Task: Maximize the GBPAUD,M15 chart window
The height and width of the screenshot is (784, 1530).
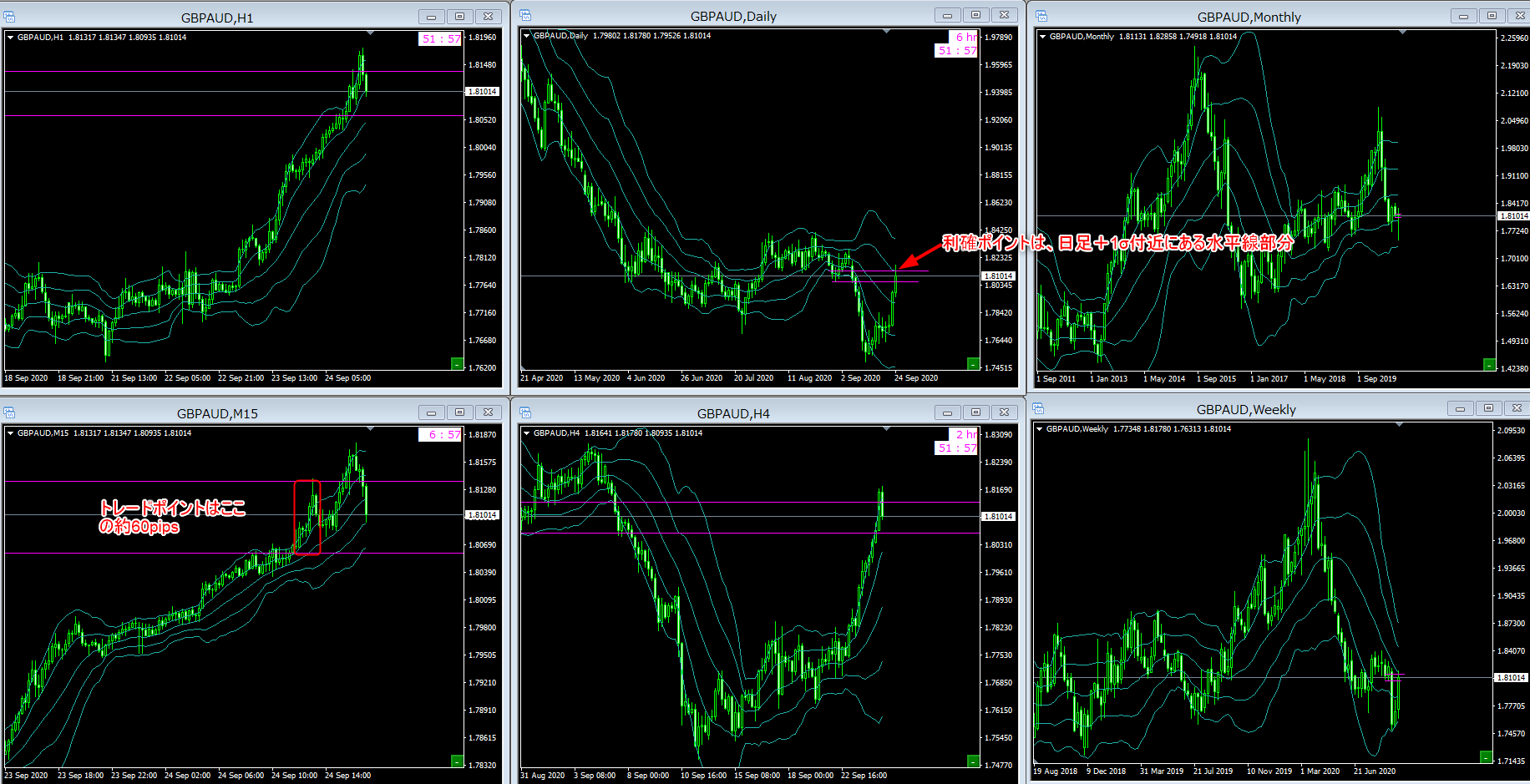Action: pos(459,412)
